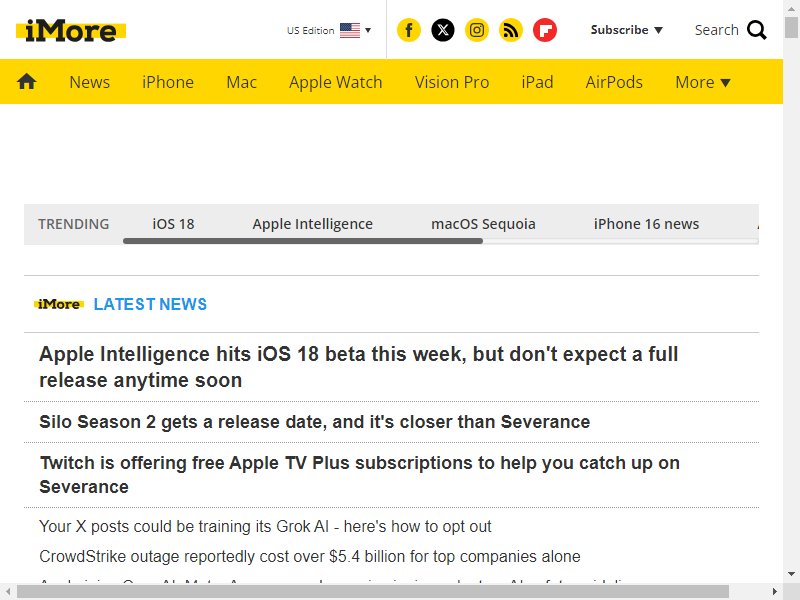The image size is (800, 600).
Task: Open Silo Season 2 release date article
Action: [314, 422]
